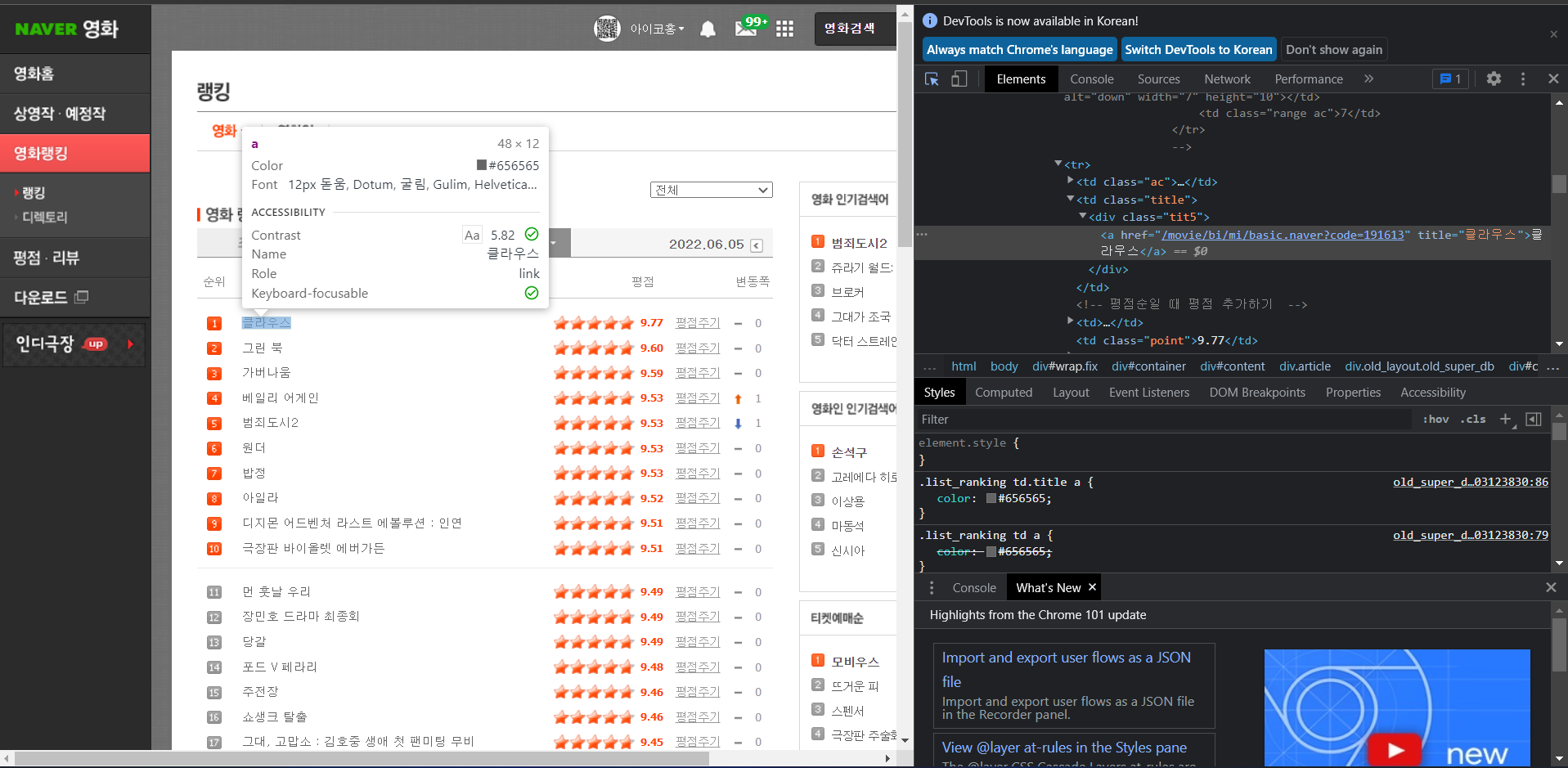Open DevTools customize three-dot menu
The height and width of the screenshot is (768, 1568).
(1523, 79)
